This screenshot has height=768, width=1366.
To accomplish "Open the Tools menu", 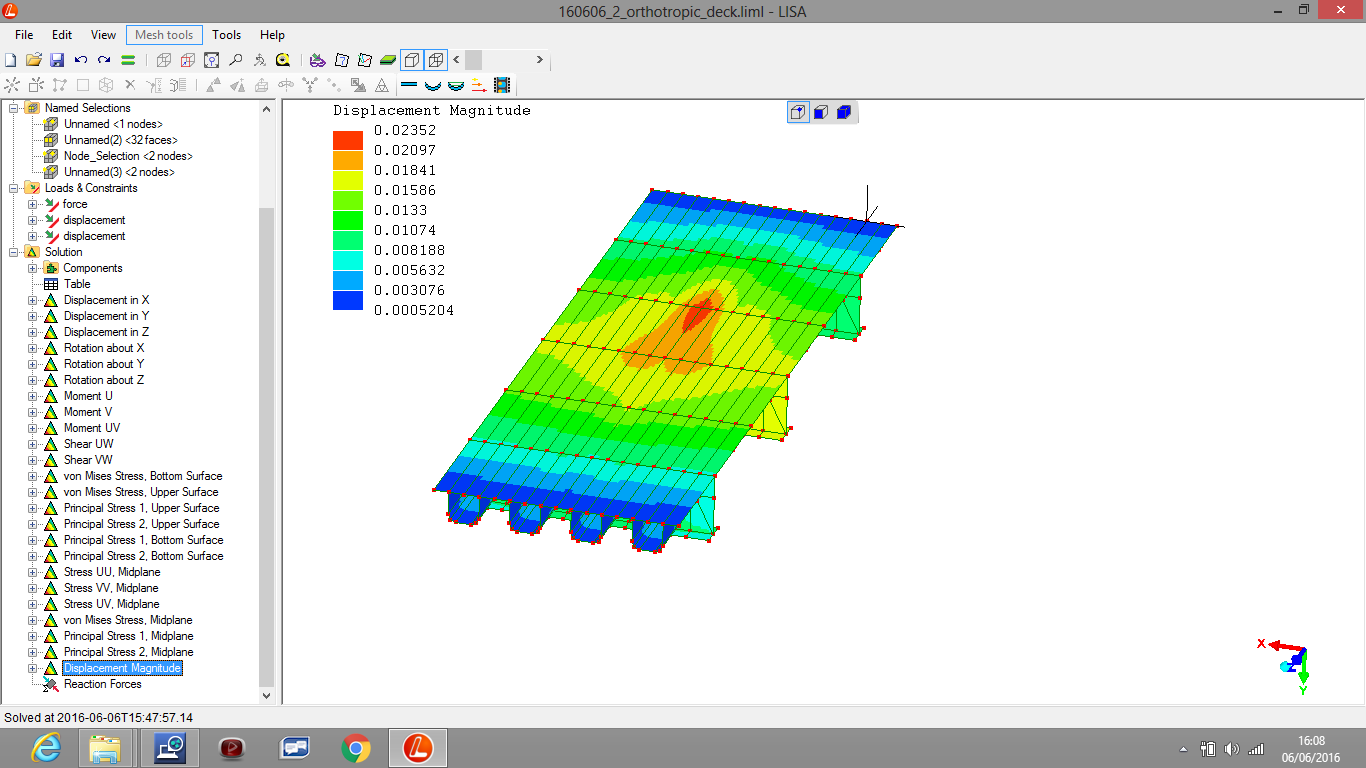I will click(x=227, y=35).
